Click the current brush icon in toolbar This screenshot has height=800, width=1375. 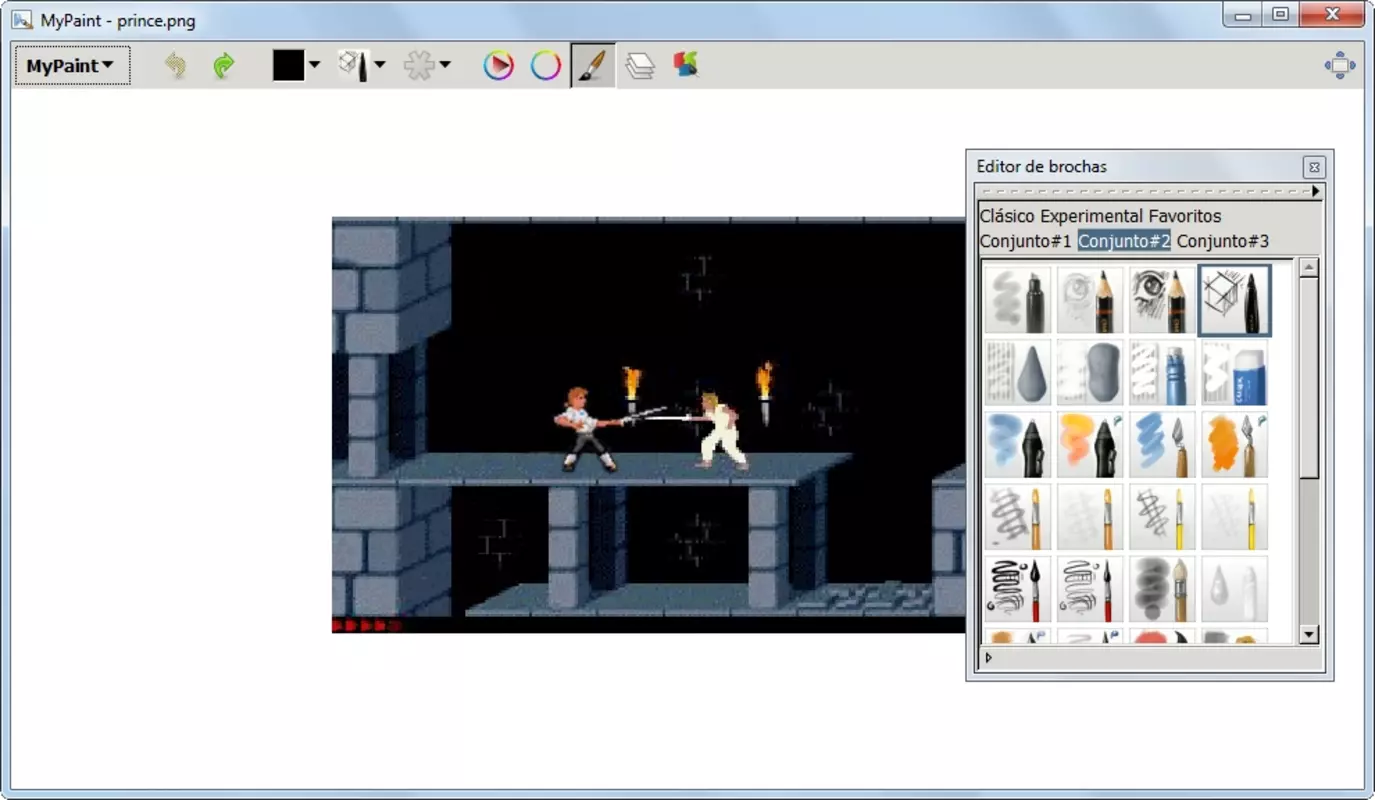353,66
